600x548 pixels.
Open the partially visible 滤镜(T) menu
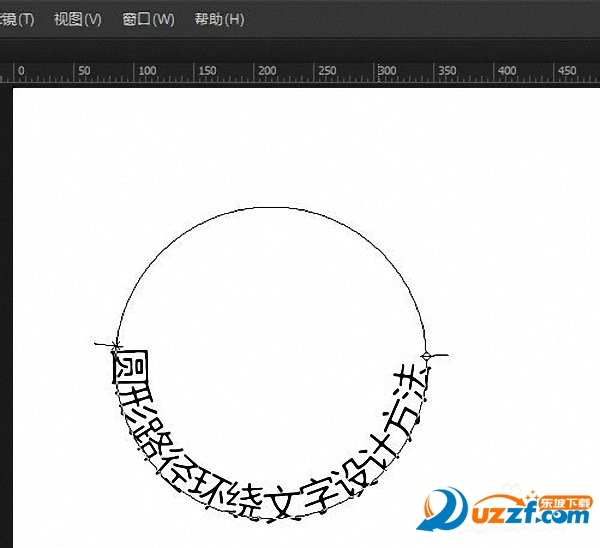17,19
